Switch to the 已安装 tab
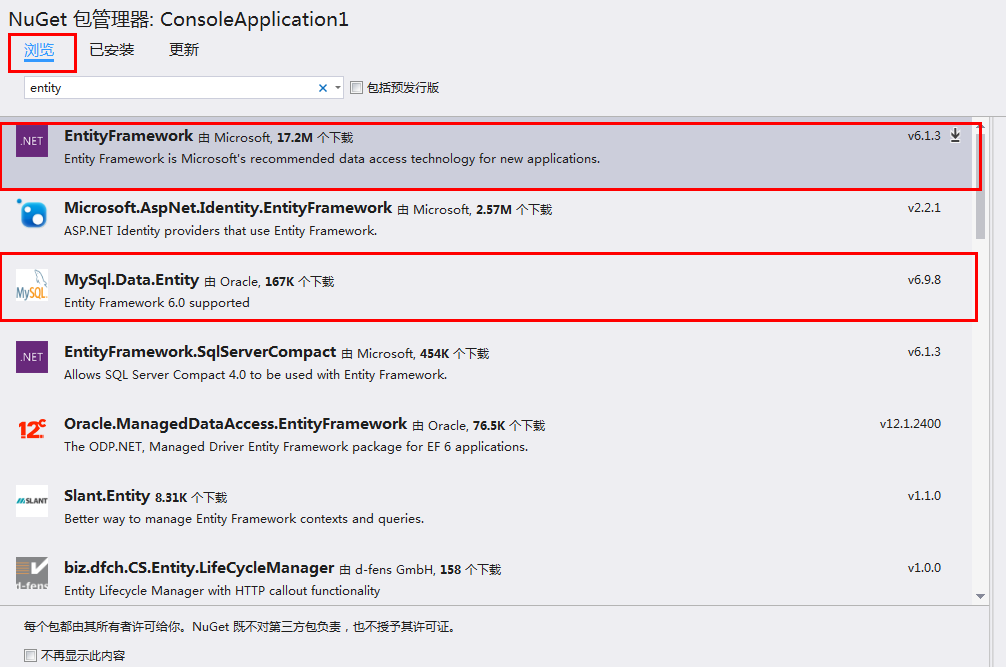The height and width of the screenshot is (667, 1006). [112, 50]
